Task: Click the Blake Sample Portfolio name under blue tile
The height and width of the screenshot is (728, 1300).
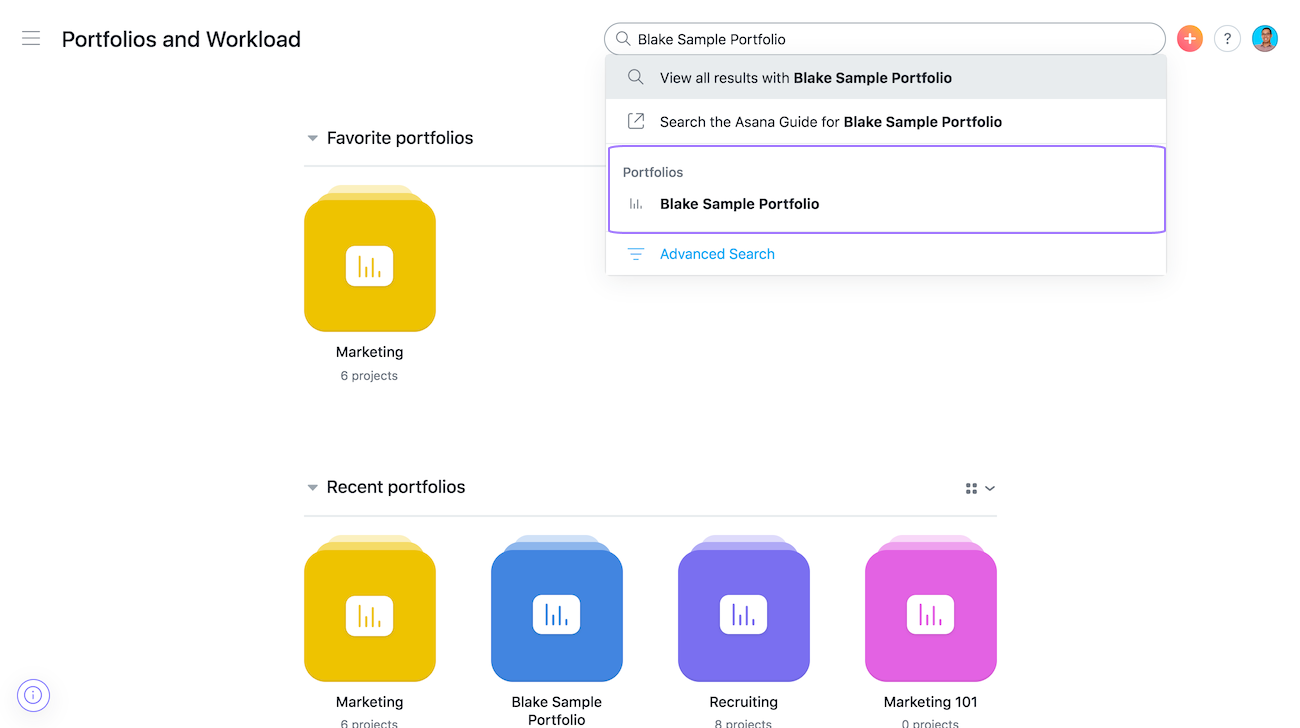Action: (x=557, y=710)
